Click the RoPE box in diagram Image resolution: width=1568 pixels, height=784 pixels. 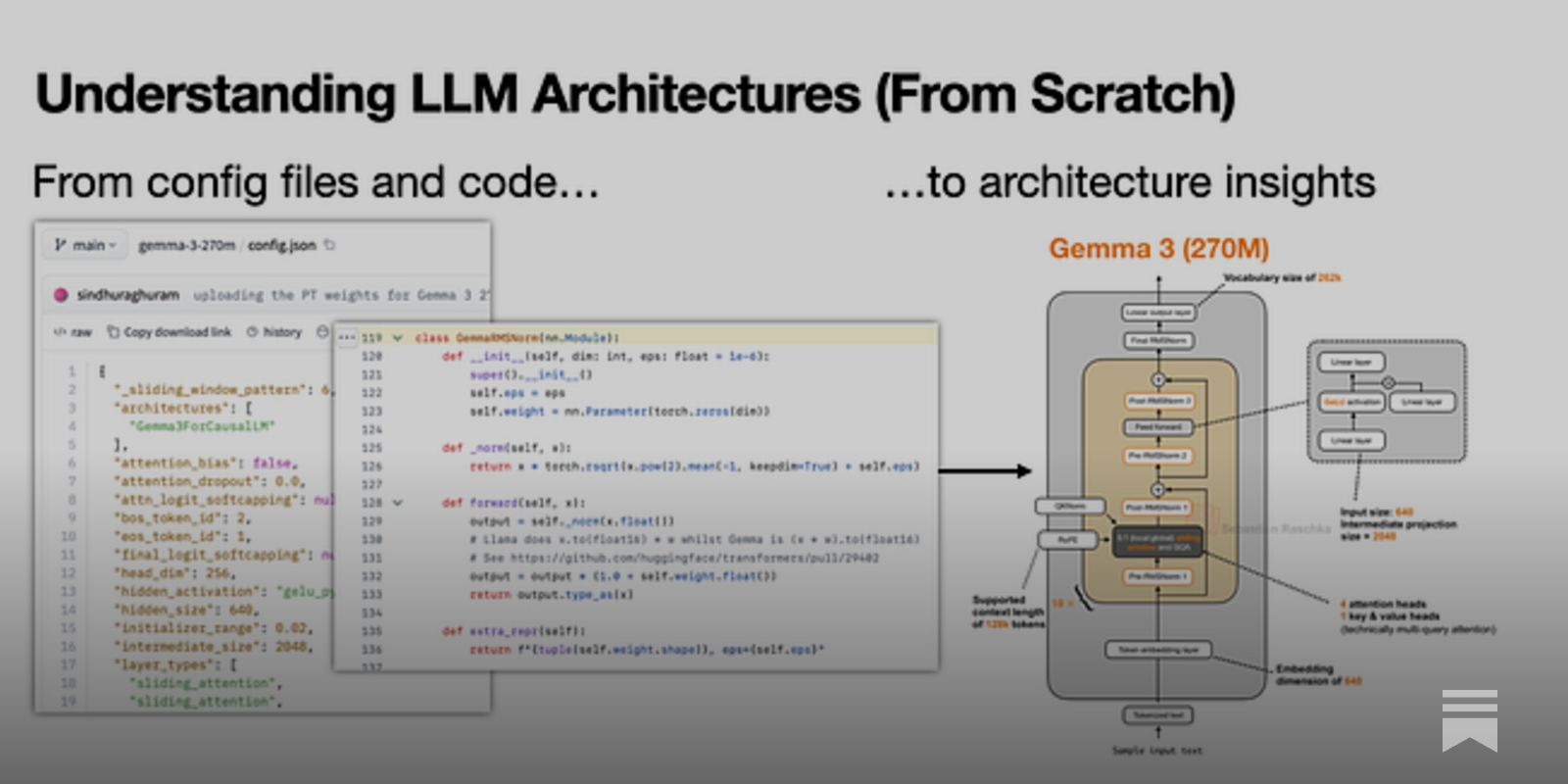pos(1068,540)
